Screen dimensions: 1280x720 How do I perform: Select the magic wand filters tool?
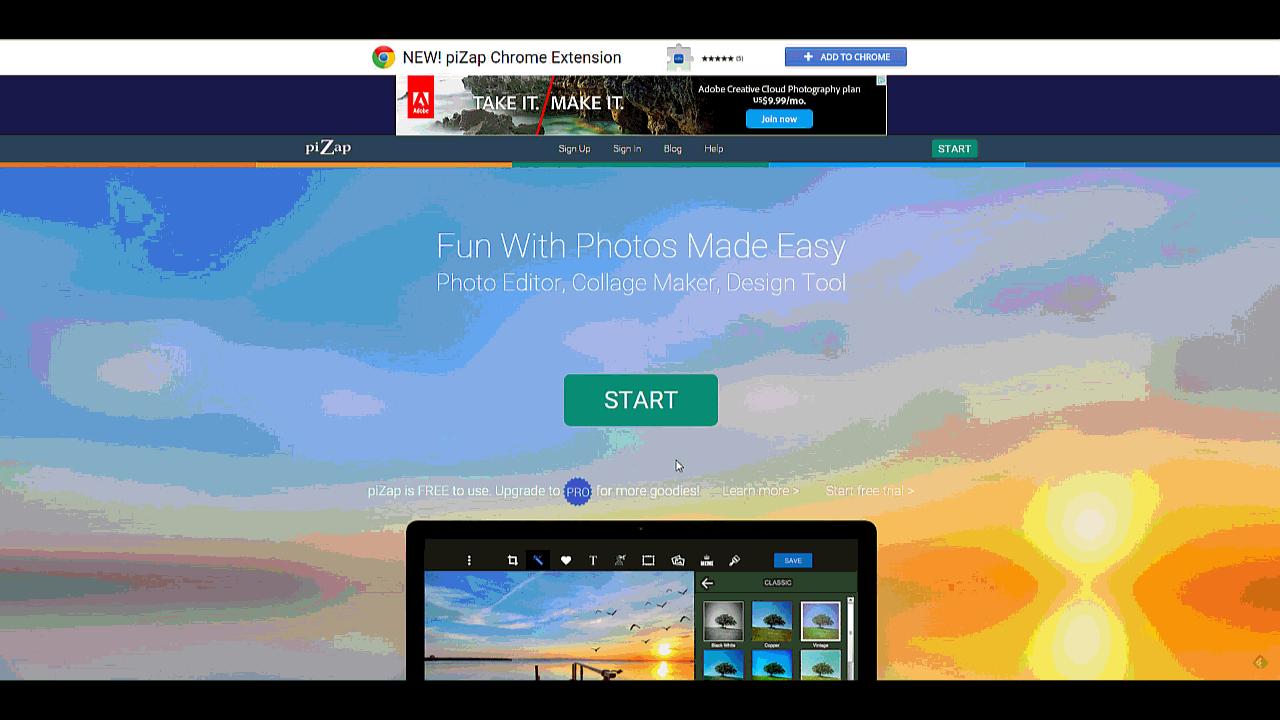538,560
